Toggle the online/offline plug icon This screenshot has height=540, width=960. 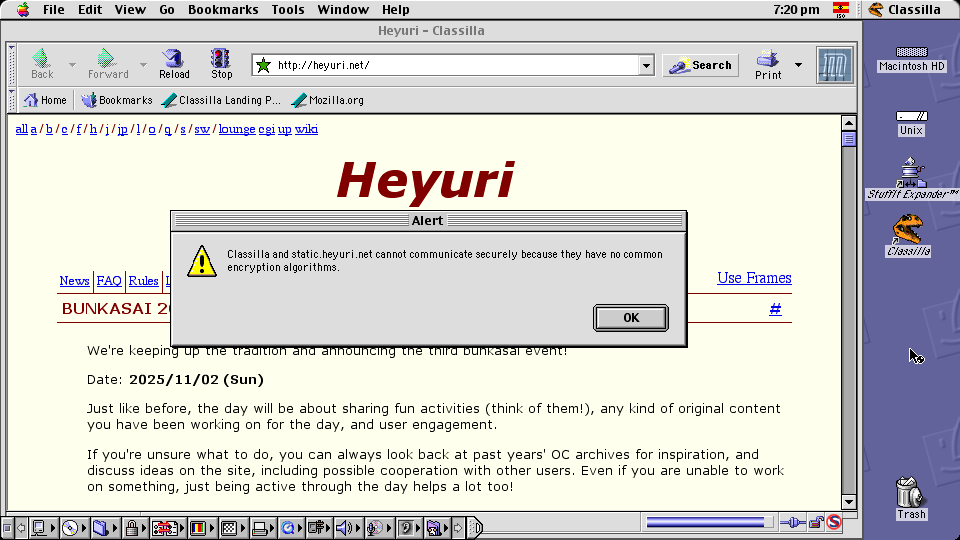[x=792, y=522]
